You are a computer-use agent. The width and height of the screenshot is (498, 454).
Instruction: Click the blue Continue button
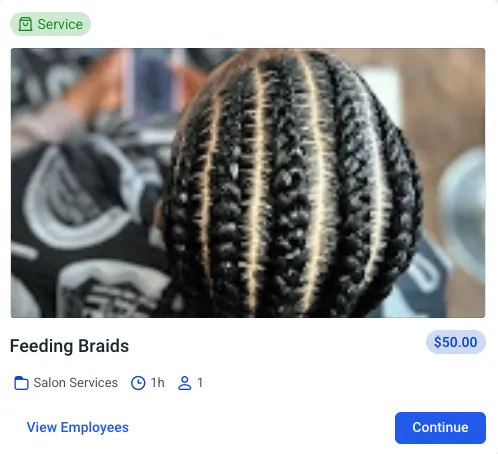(440, 428)
